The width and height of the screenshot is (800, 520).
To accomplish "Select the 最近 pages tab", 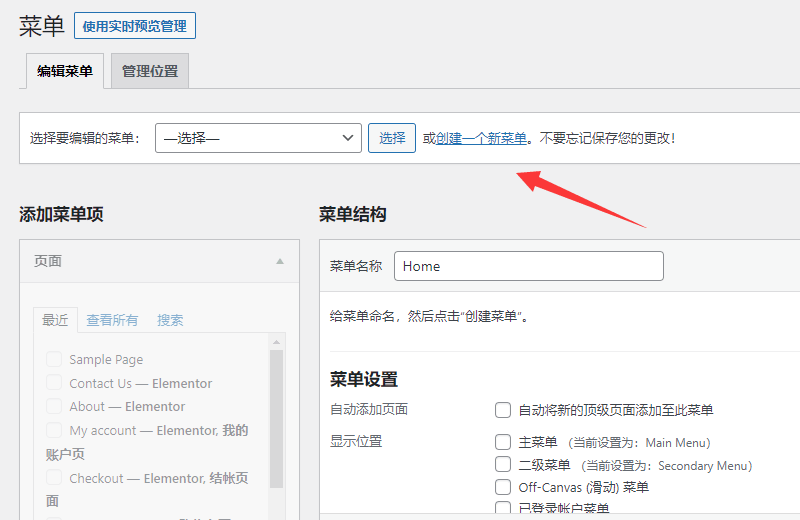I will [x=55, y=320].
